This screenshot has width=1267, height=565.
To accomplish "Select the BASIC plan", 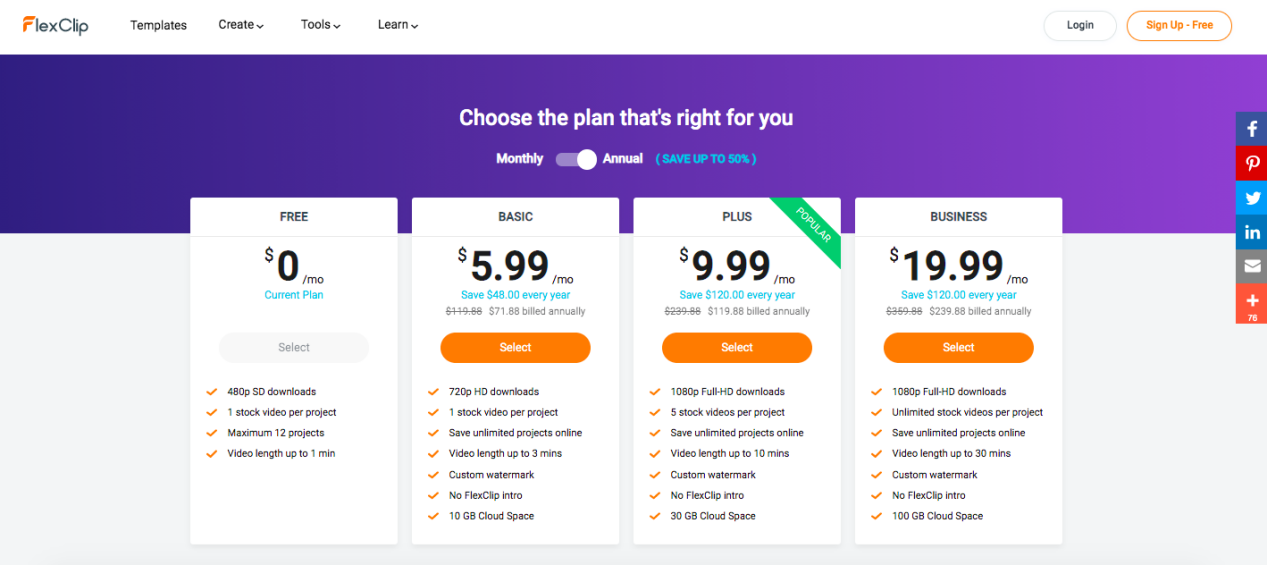I will (x=515, y=347).
